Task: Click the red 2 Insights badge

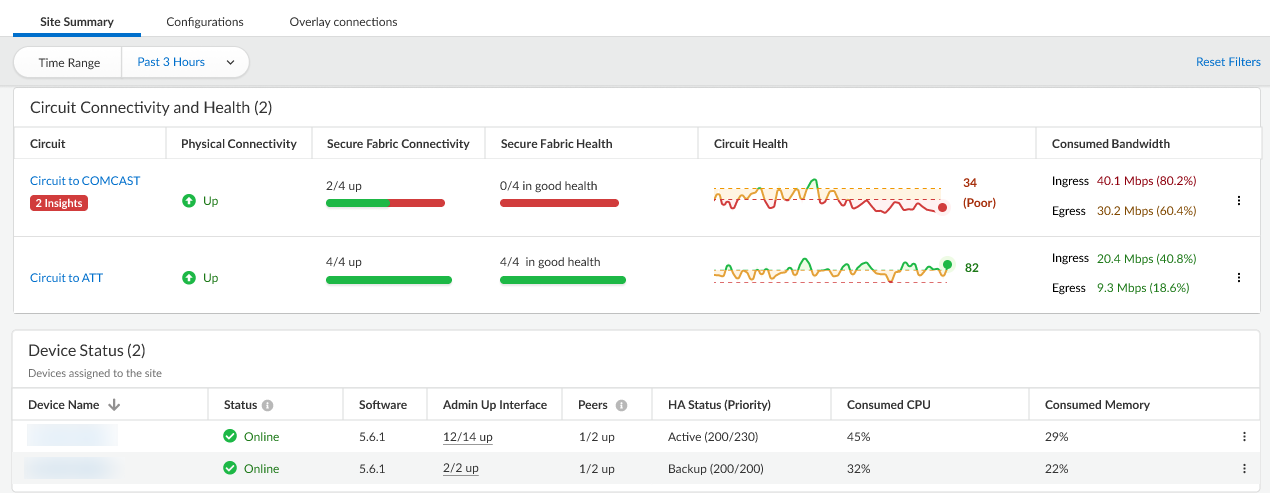Action: [x=58, y=203]
